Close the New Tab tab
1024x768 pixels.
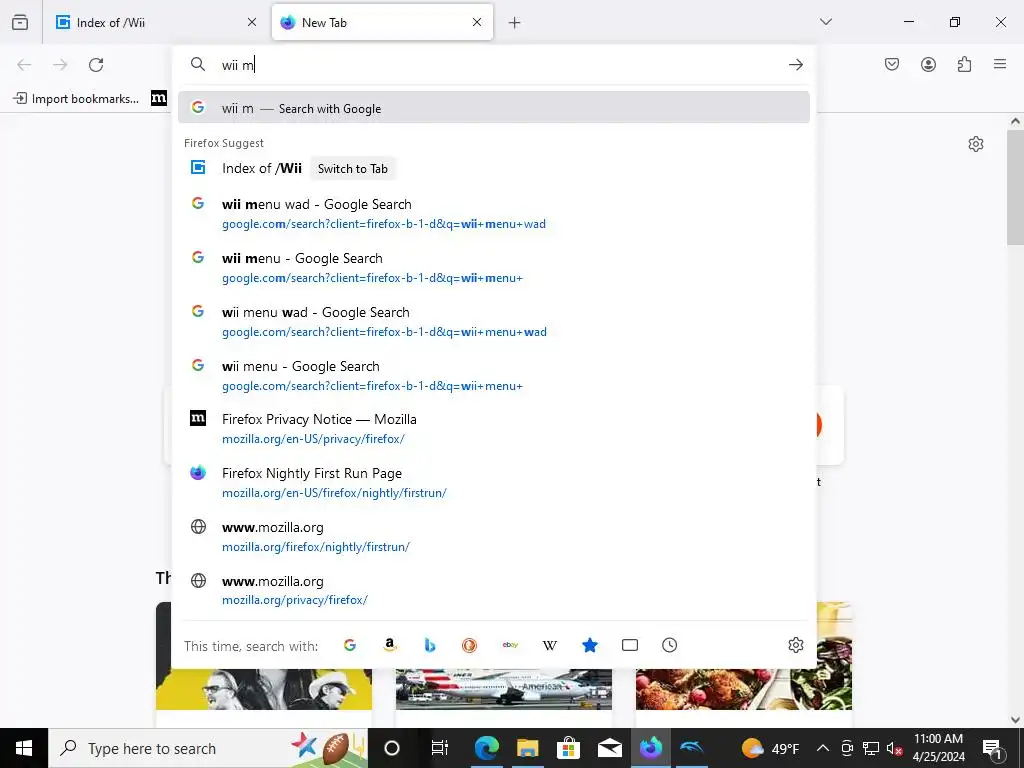point(477,22)
